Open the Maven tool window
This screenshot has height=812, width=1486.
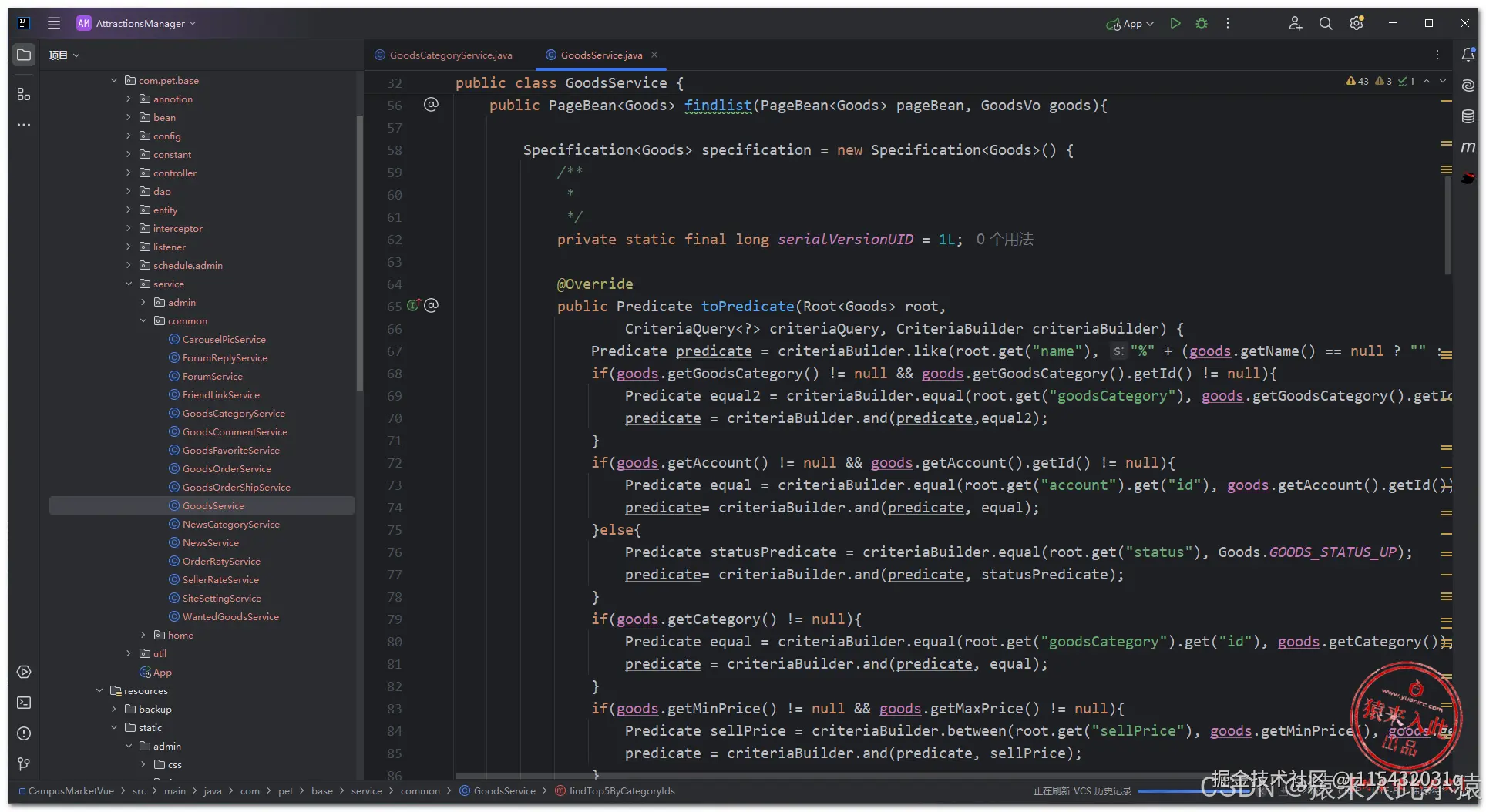tap(1468, 146)
